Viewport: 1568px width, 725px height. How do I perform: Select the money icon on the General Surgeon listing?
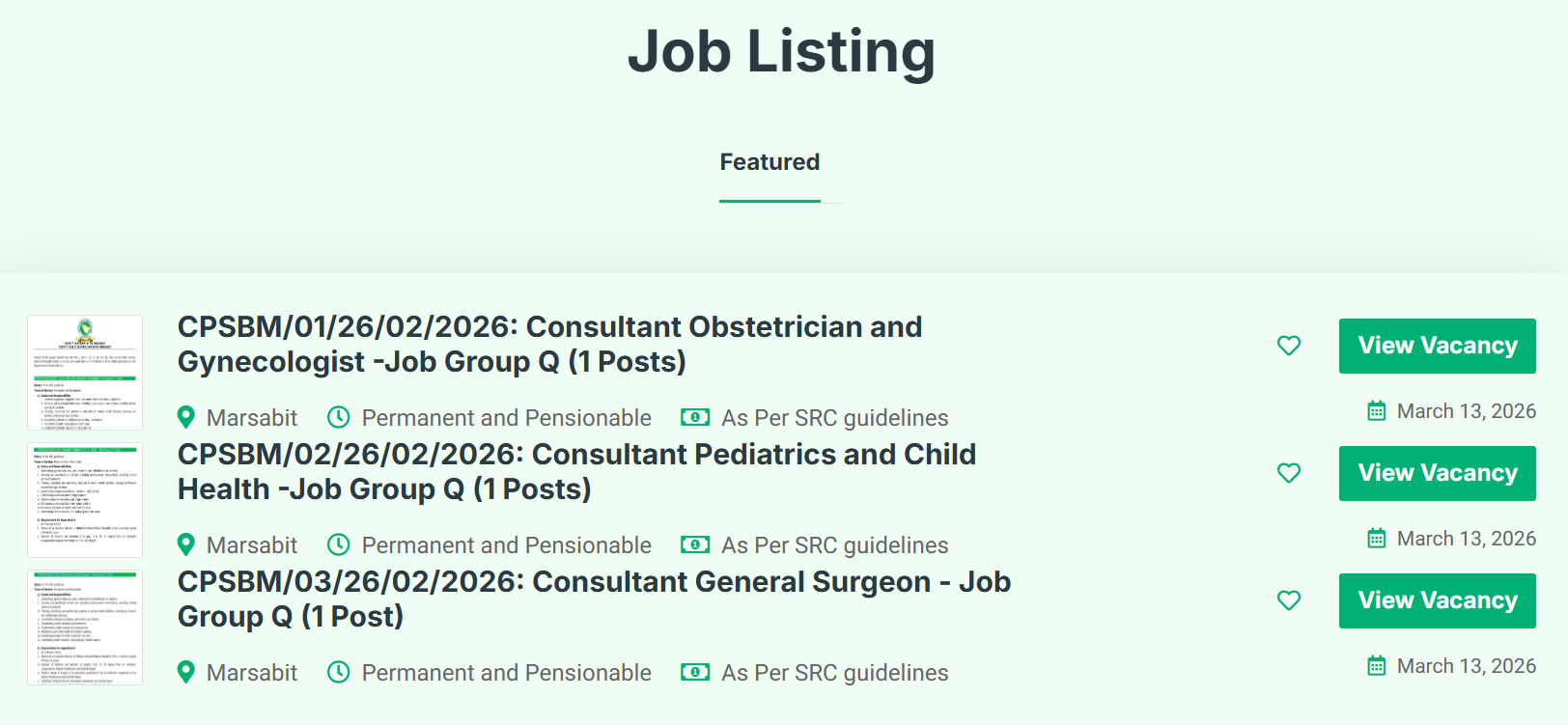coord(694,672)
